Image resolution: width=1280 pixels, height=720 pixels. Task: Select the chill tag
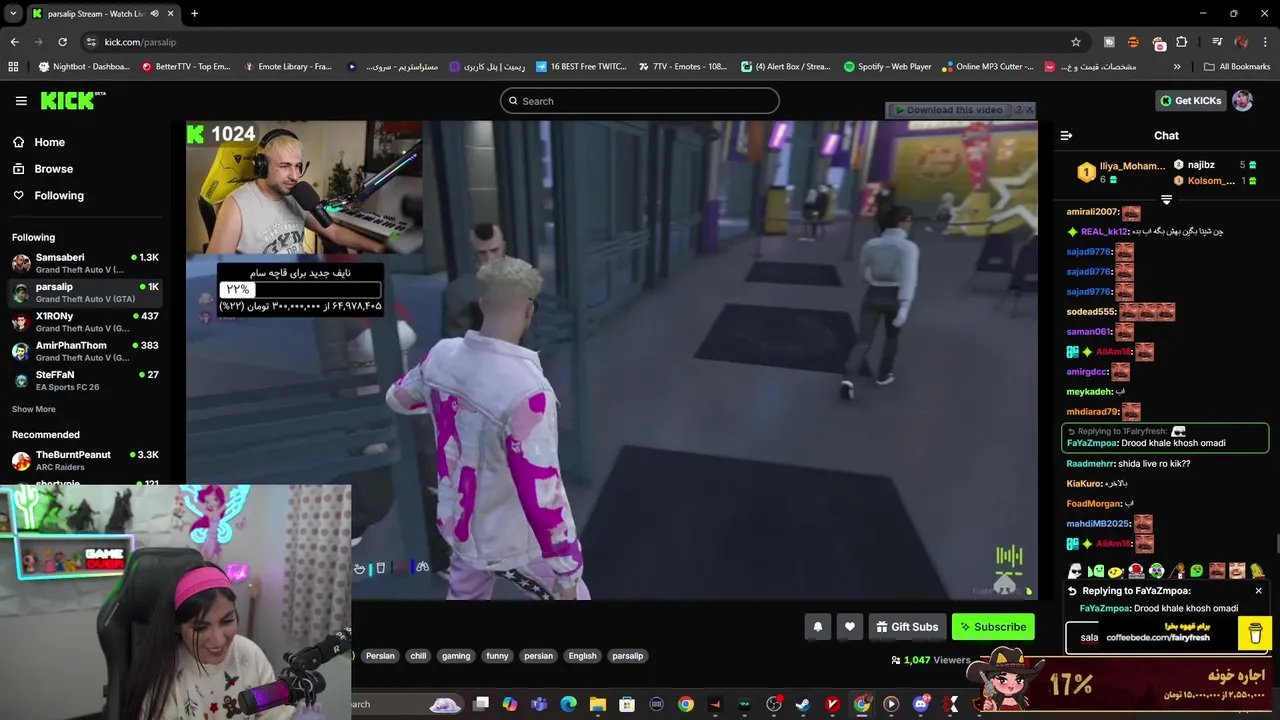pyautogui.click(x=418, y=656)
